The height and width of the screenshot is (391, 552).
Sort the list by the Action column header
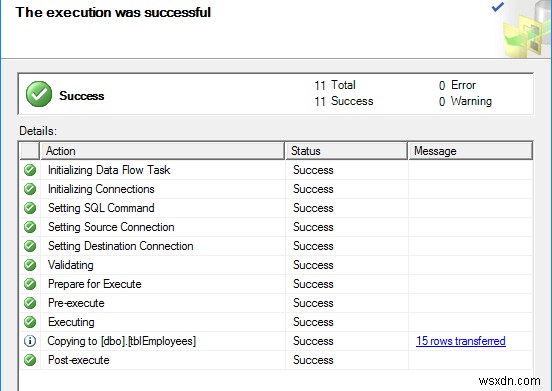click(x=162, y=151)
